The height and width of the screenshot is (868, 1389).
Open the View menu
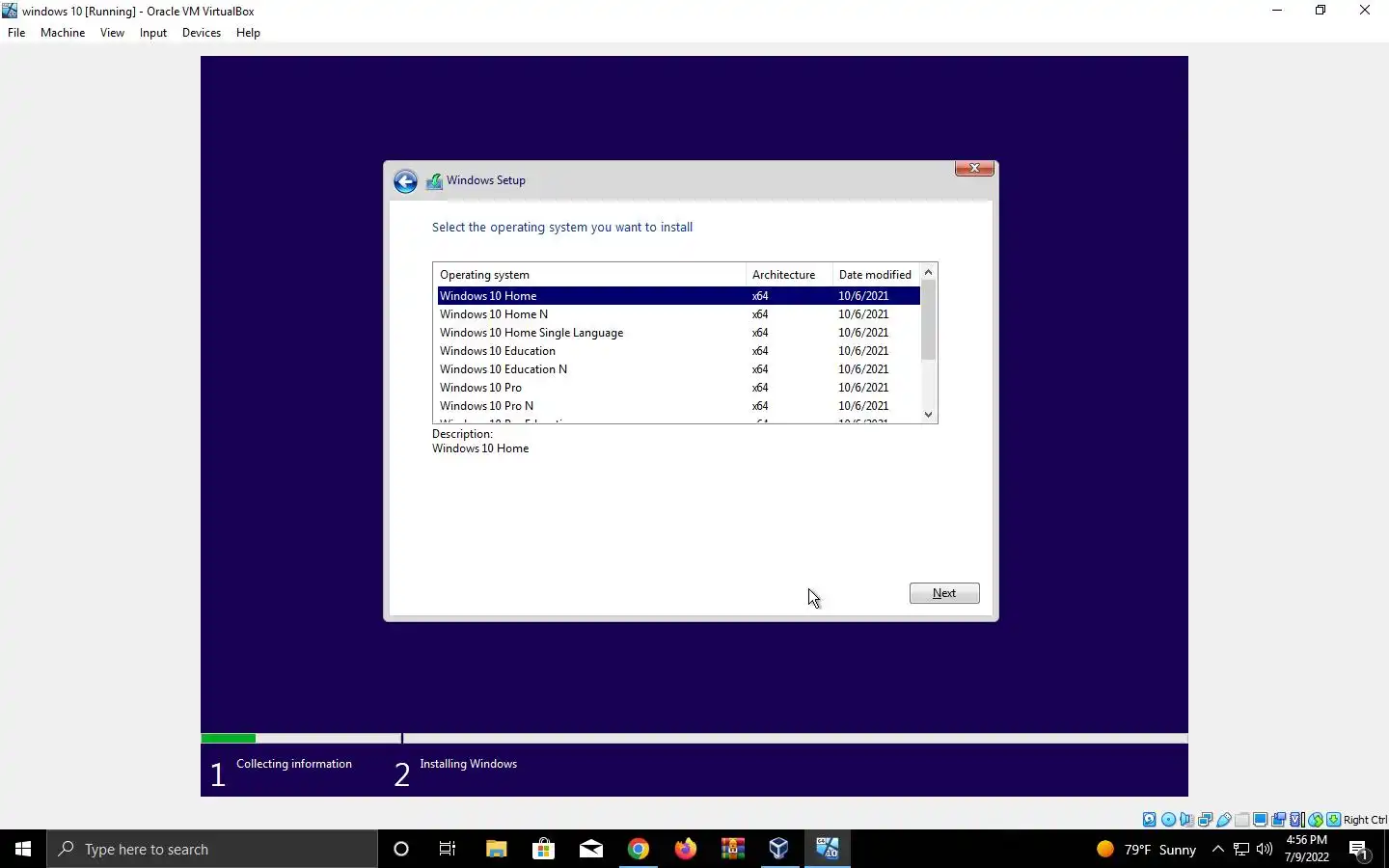tap(112, 32)
